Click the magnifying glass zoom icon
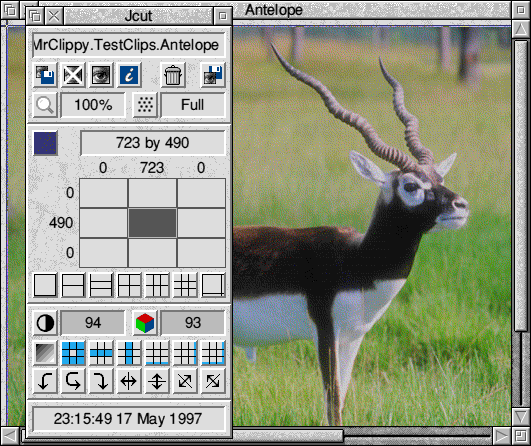This screenshot has height=446, width=531. tap(45, 105)
